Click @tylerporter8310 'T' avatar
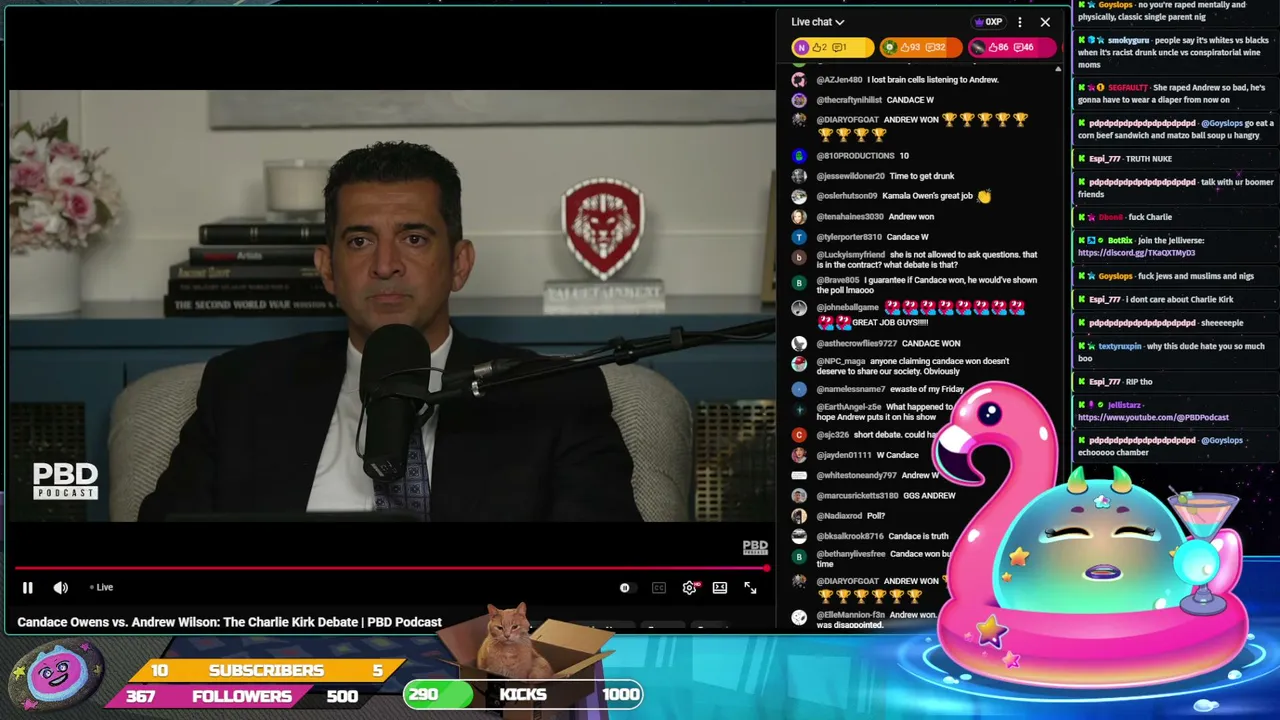 click(799, 237)
